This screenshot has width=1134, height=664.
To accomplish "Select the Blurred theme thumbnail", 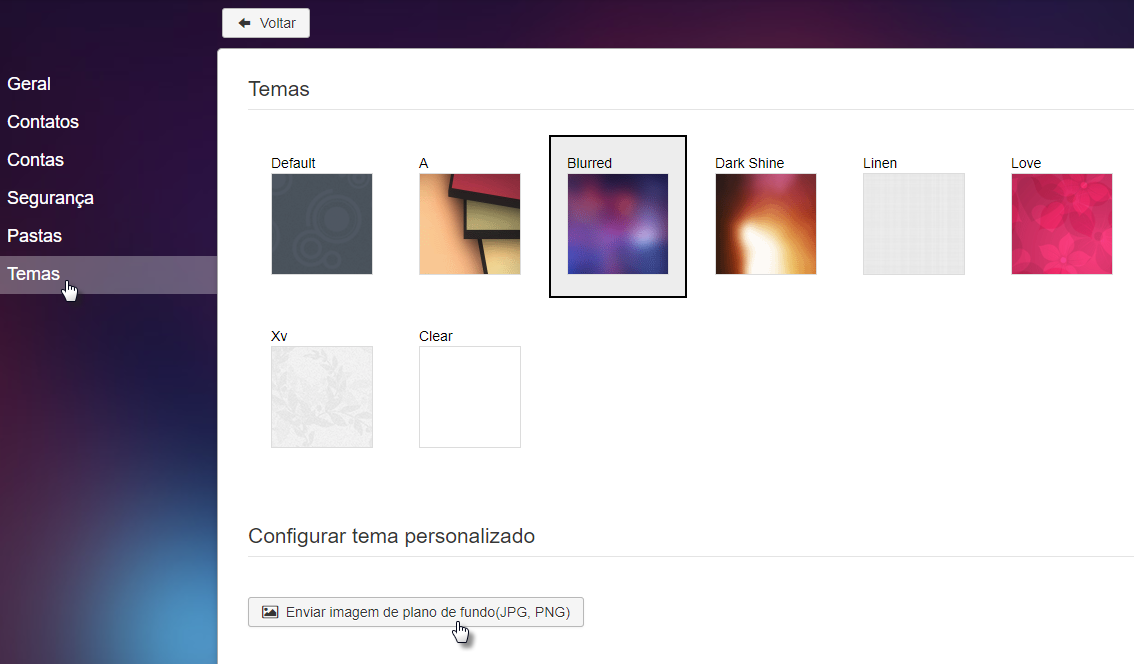I will click(x=618, y=224).
